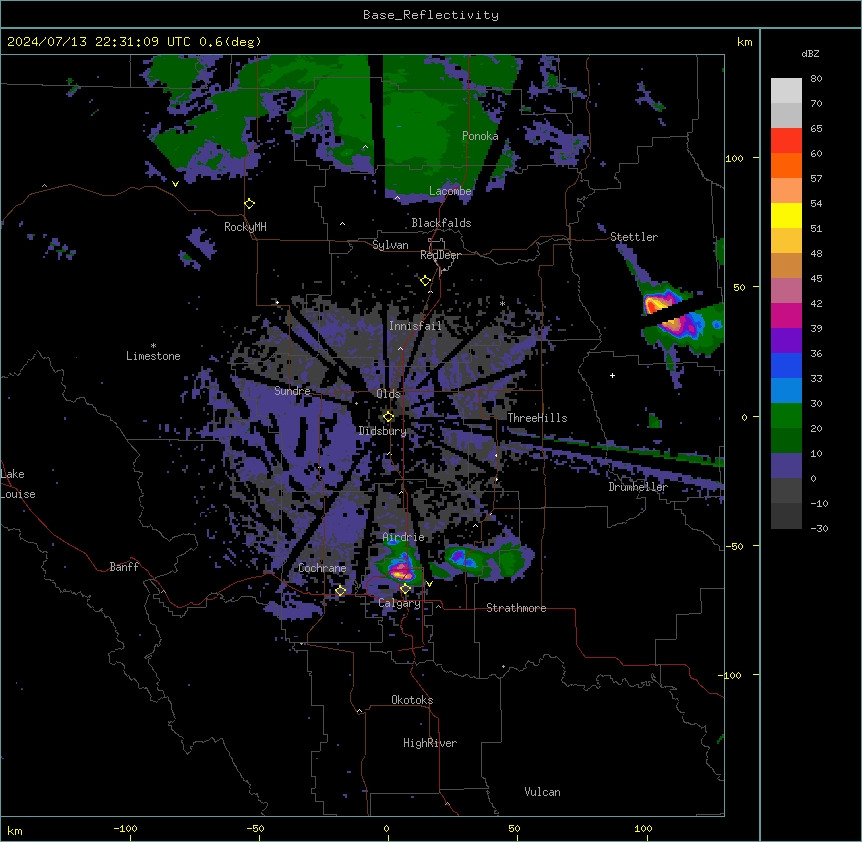The height and width of the screenshot is (842, 862).
Task: Click the violet 36–39 dBZ legend swatch
Action: click(x=786, y=341)
